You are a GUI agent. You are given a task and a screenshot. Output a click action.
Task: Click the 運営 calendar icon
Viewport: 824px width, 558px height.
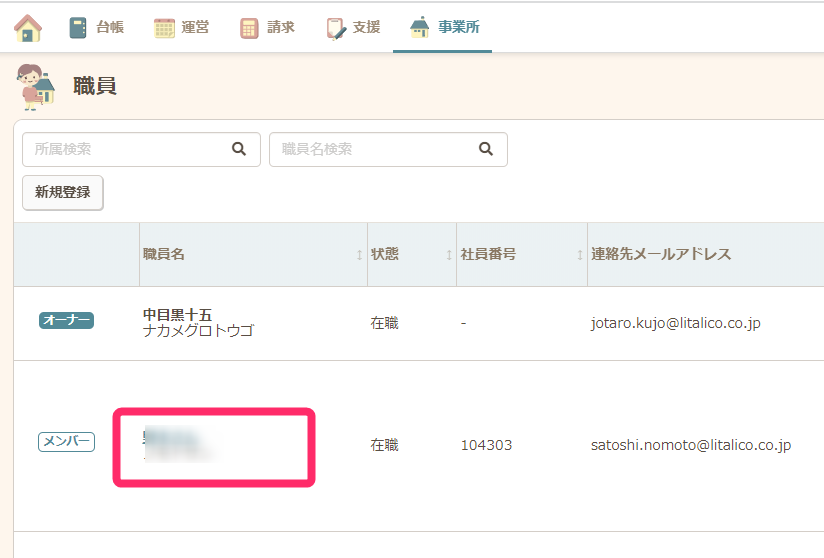pyautogui.click(x=164, y=28)
